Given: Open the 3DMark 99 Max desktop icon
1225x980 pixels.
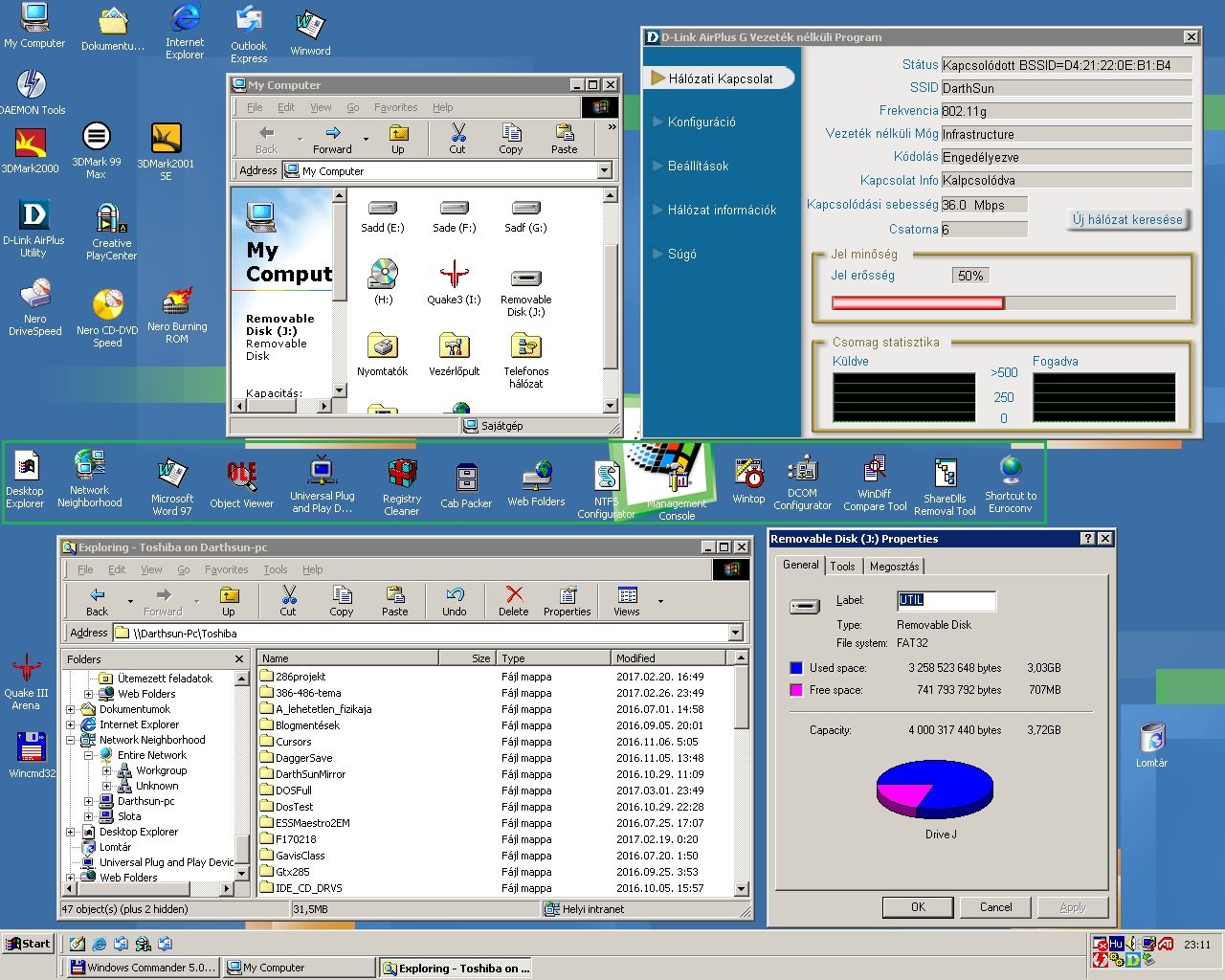Looking at the screenshot, I should pyautogui.click(x=96, y=150).
